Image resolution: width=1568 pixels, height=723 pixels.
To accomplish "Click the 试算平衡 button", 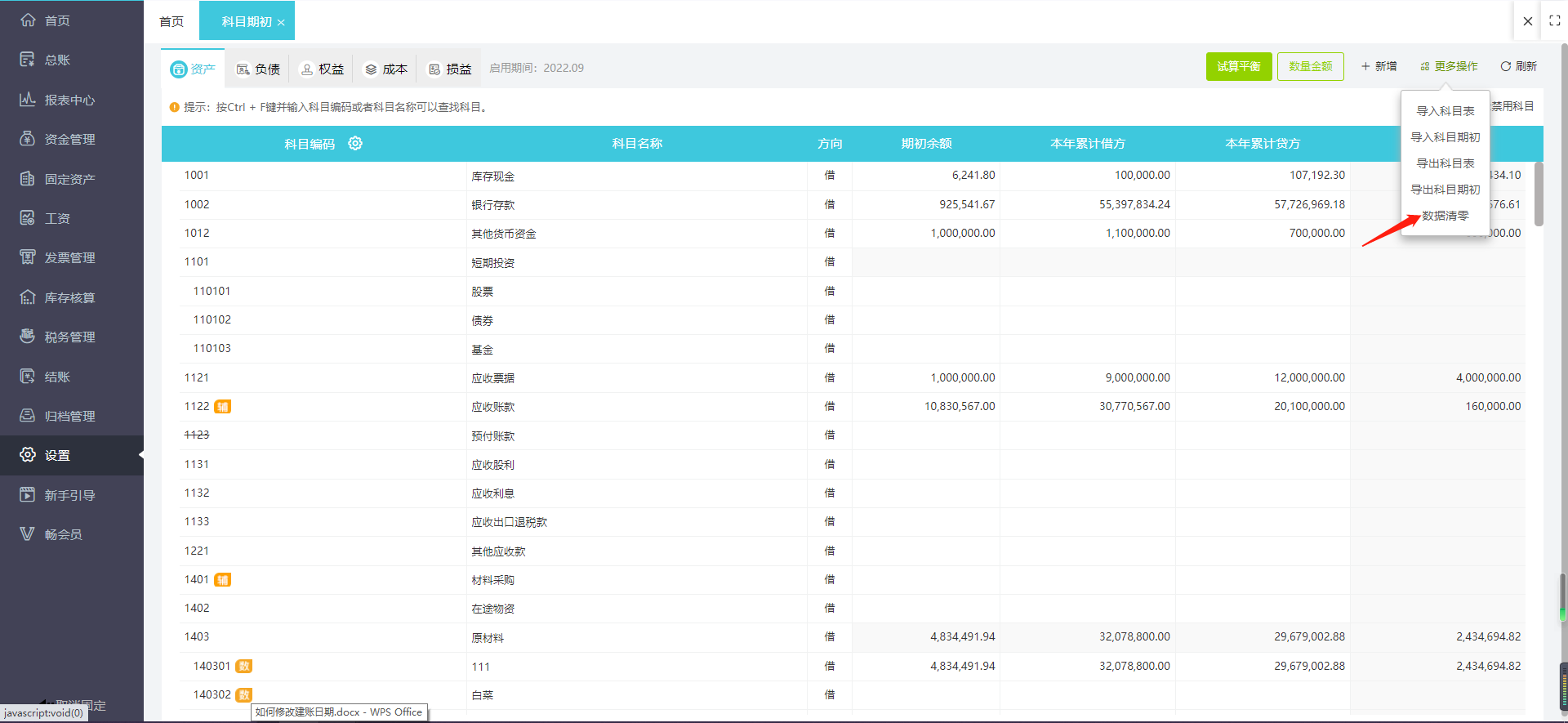I will 1238,67.
